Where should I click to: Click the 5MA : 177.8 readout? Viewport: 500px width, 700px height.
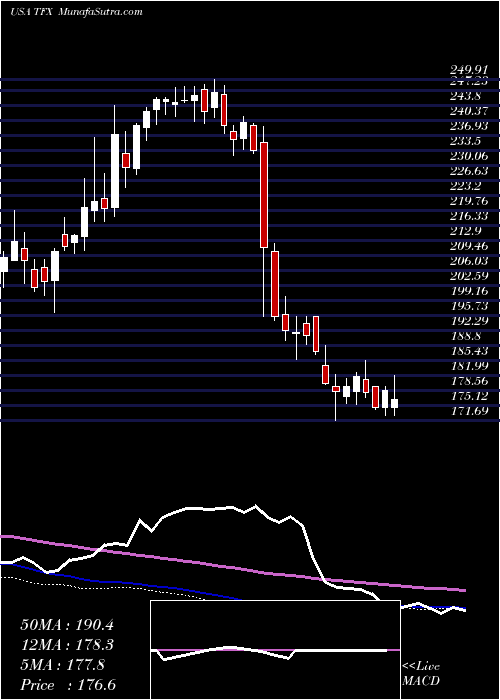pyautogui.click(x=62, y=665)
